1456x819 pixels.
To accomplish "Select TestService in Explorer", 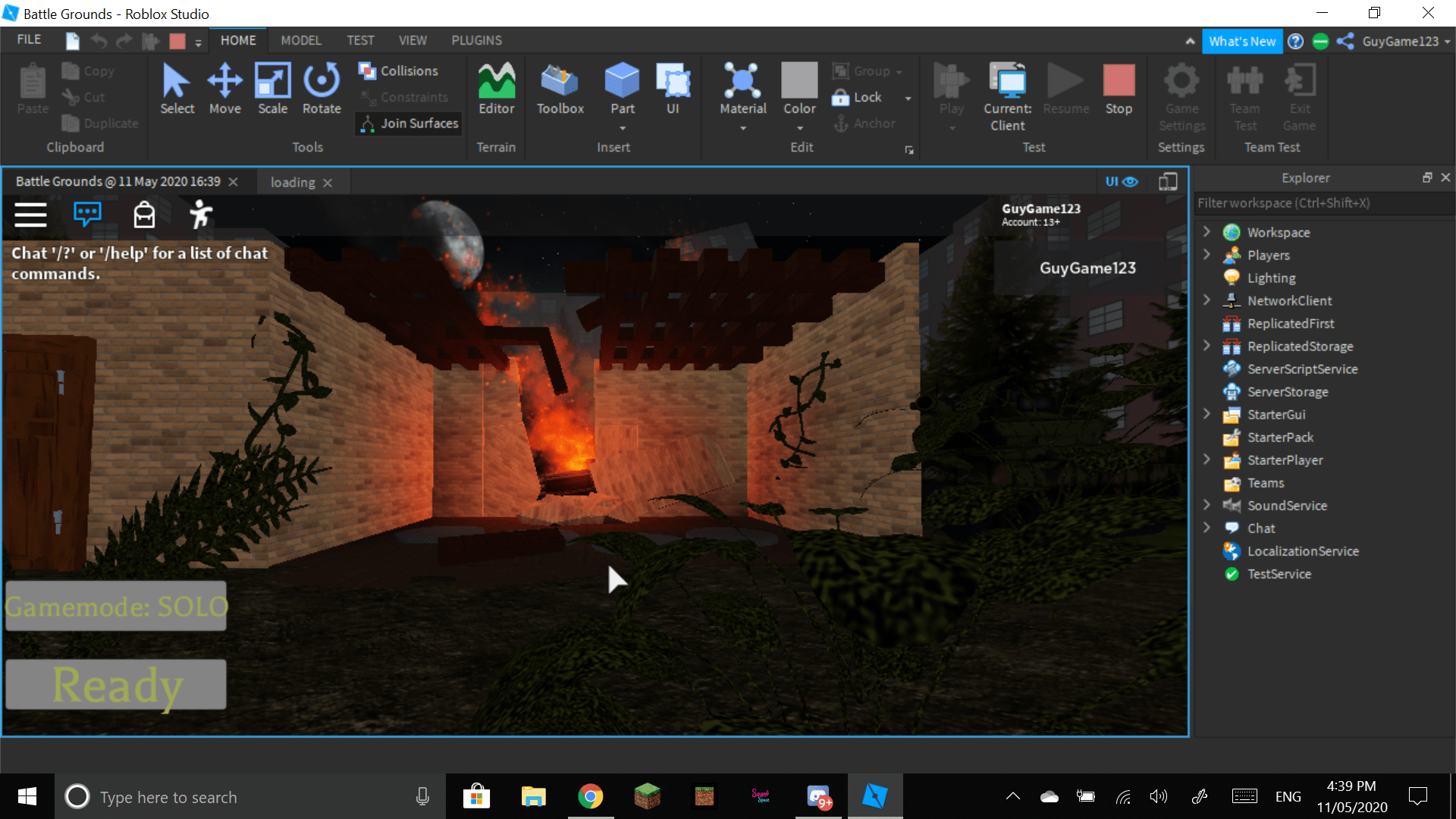I will point(1279,574).
